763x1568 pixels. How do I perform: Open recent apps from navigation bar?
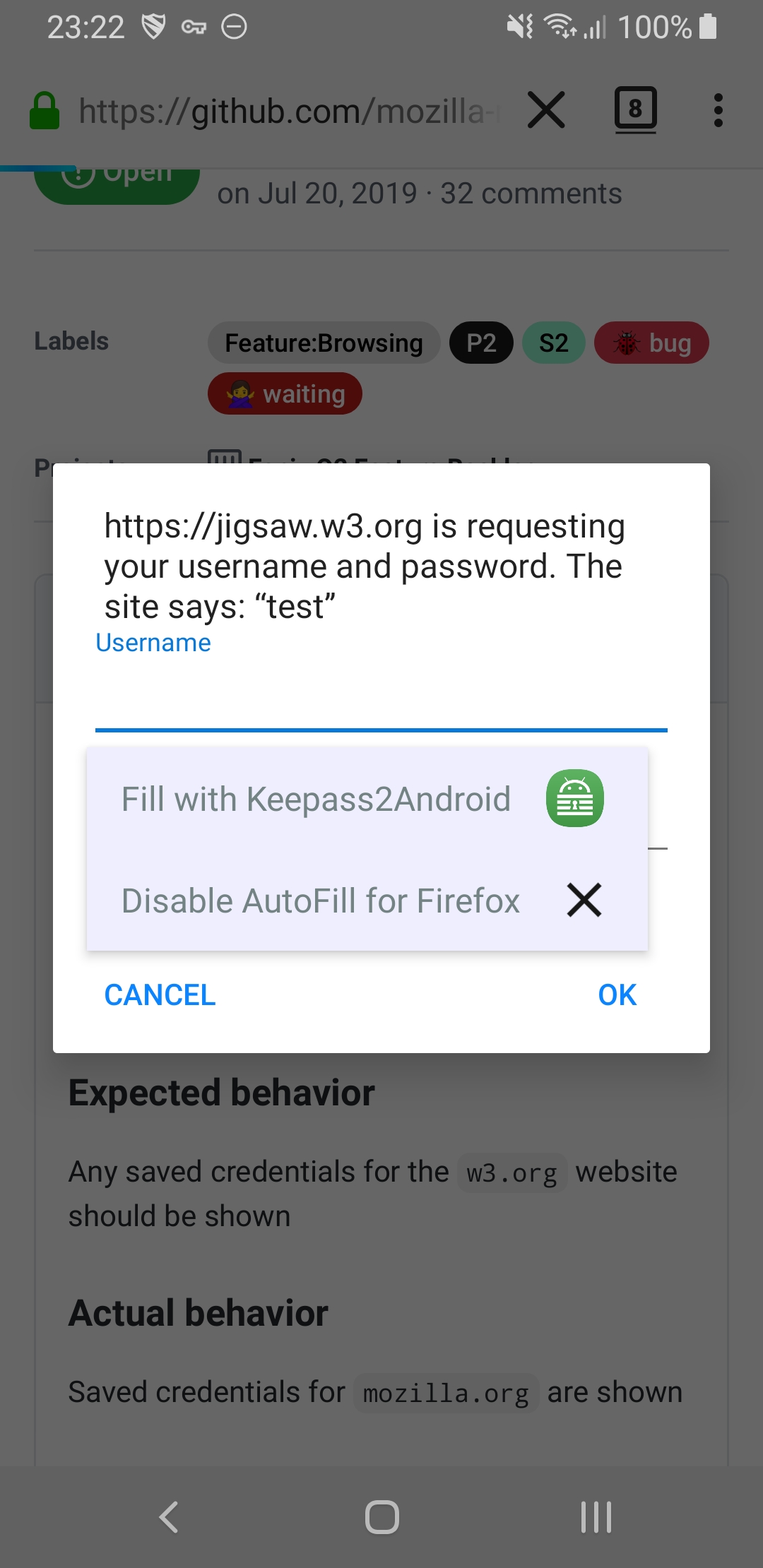(596, 1516)
